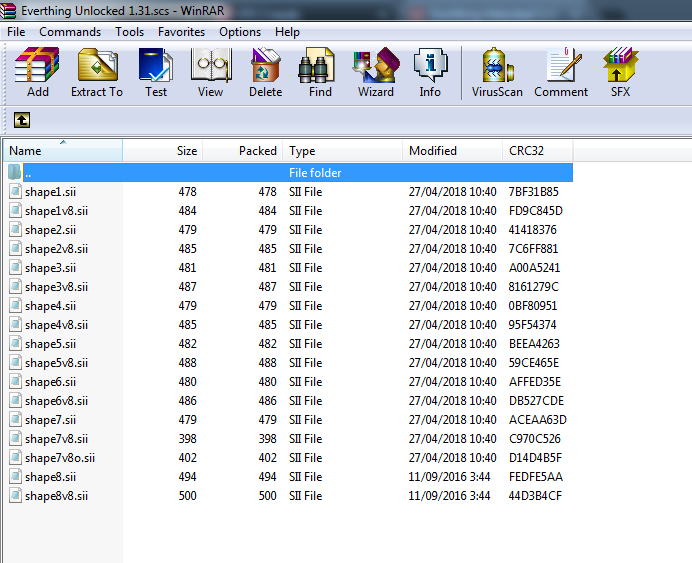Click CRC32 value ACEAA63D
The width and height of the screenshot is (692, 563).
(x=538, y=420)
